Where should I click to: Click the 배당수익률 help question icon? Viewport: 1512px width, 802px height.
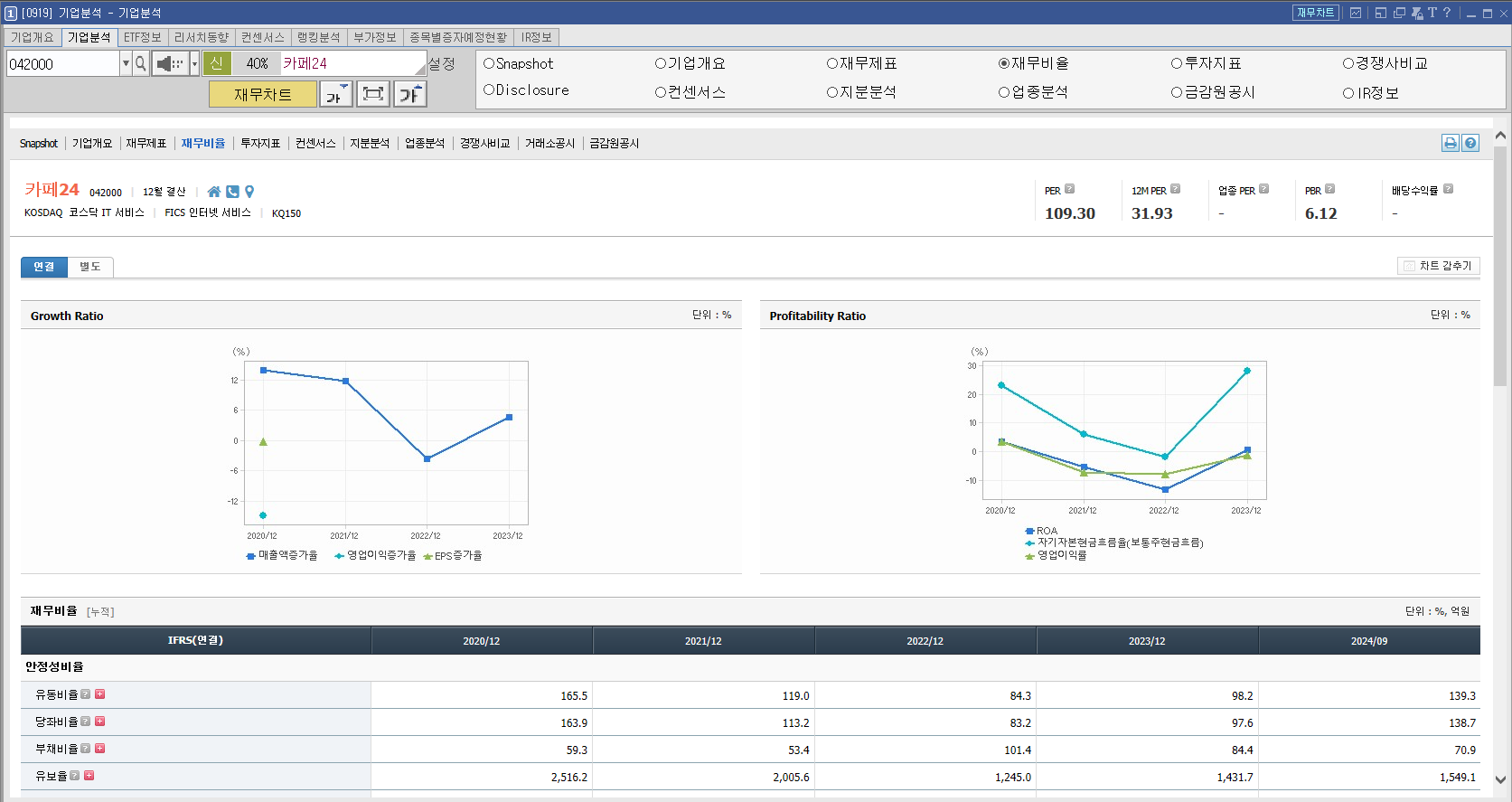click(1448, 189)
